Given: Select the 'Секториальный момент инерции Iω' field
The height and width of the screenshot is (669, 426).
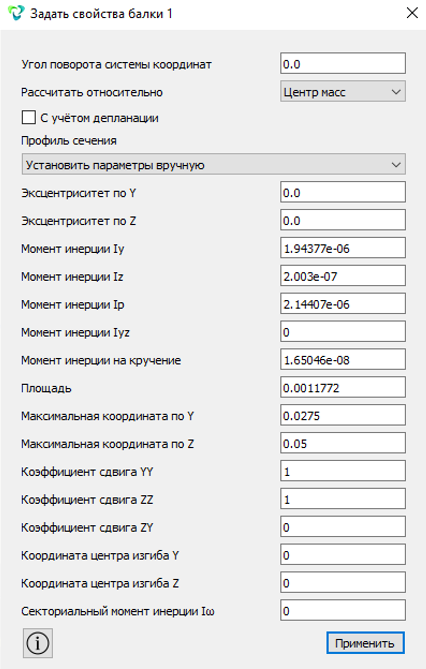Looking at the screenshot, I should coord(343,611).
